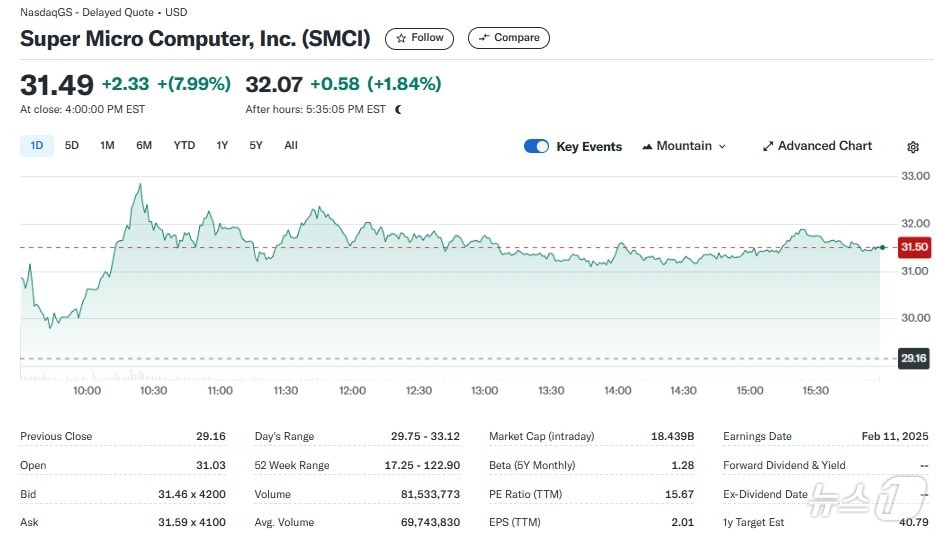Image resolution: width=937 pixels, height=533 pixels.
Task: Click the chart peak near 10:30
Action: (x=140, y=185)
